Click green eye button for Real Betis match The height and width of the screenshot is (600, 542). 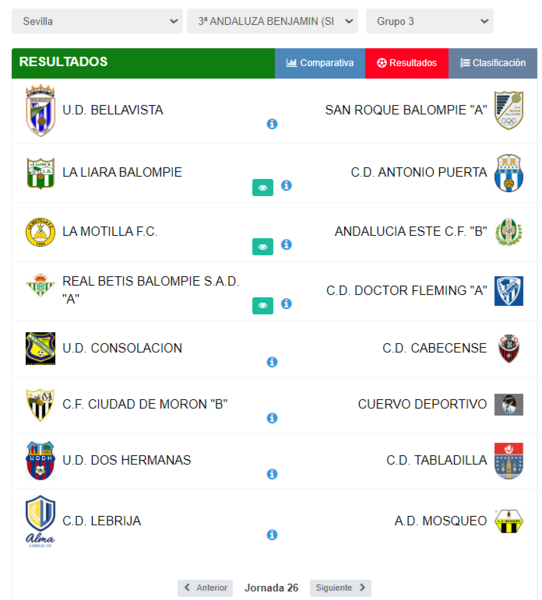[x=263, y=305]
